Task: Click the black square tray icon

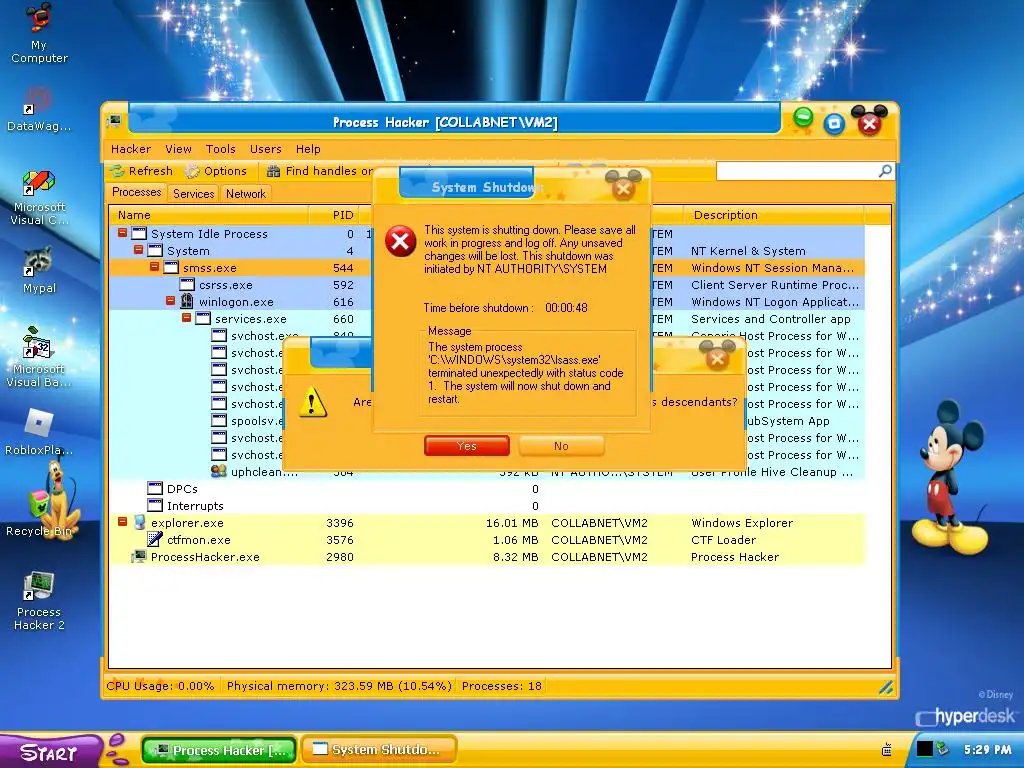Action: click(924, 748)
